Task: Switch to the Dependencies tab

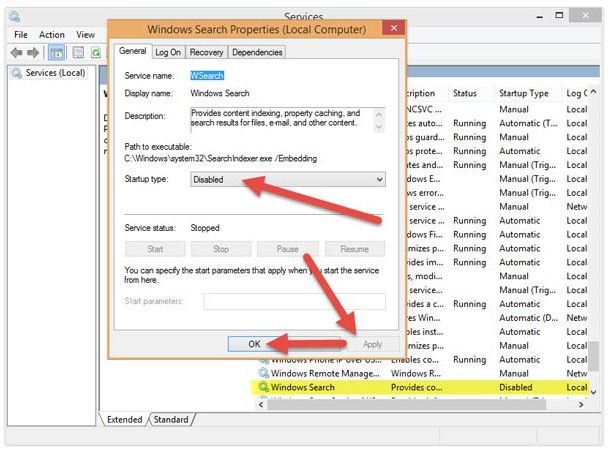Action: pos(257,52)
